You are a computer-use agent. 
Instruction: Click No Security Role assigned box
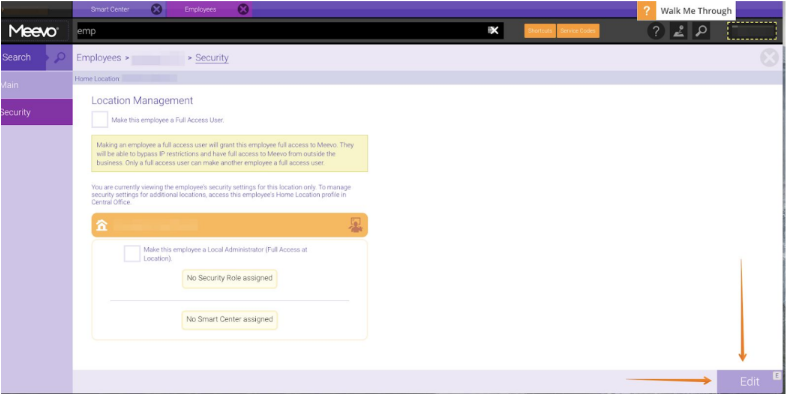(x=229, y=278)
